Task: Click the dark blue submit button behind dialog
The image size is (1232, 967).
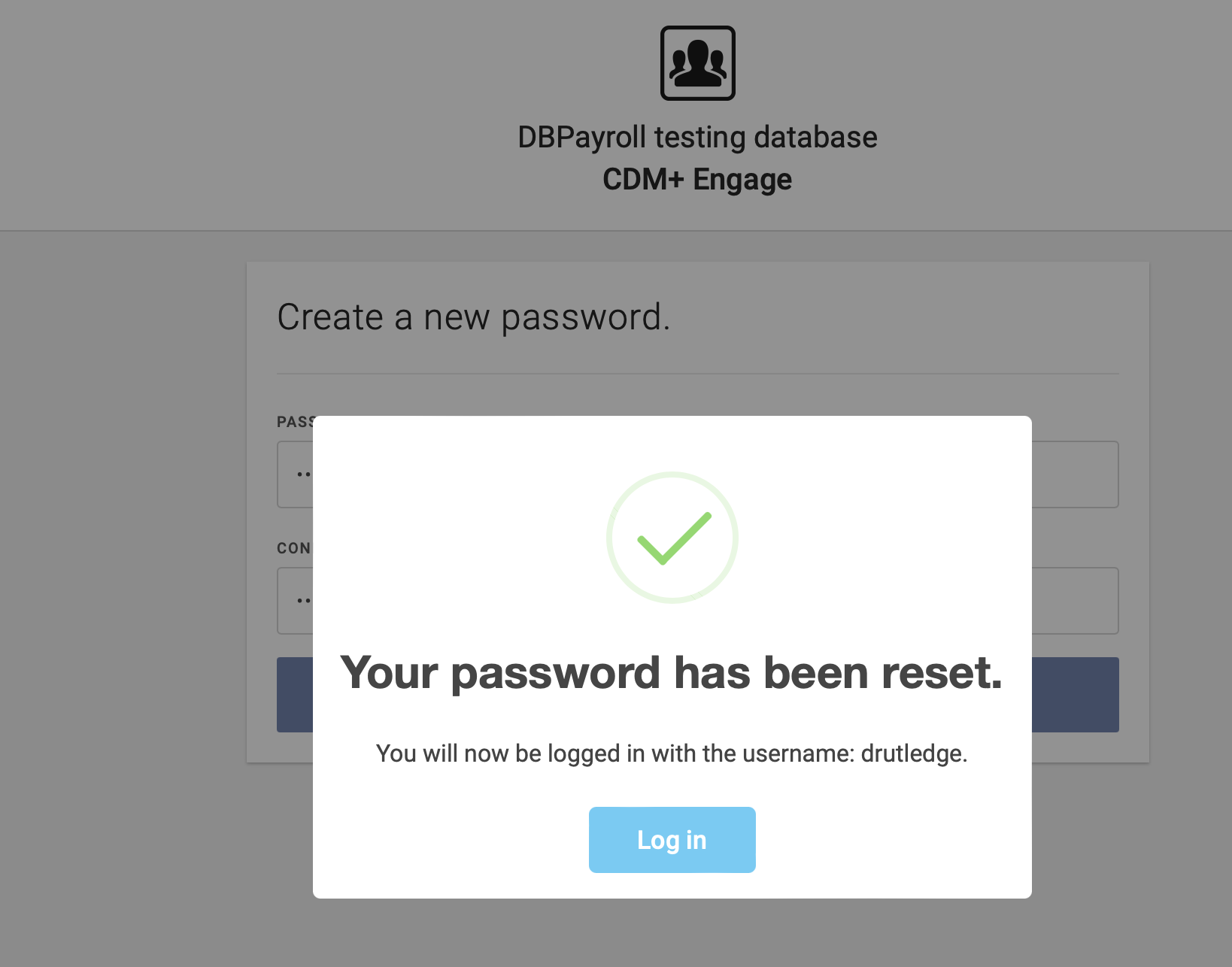Action: point(1075,694)
